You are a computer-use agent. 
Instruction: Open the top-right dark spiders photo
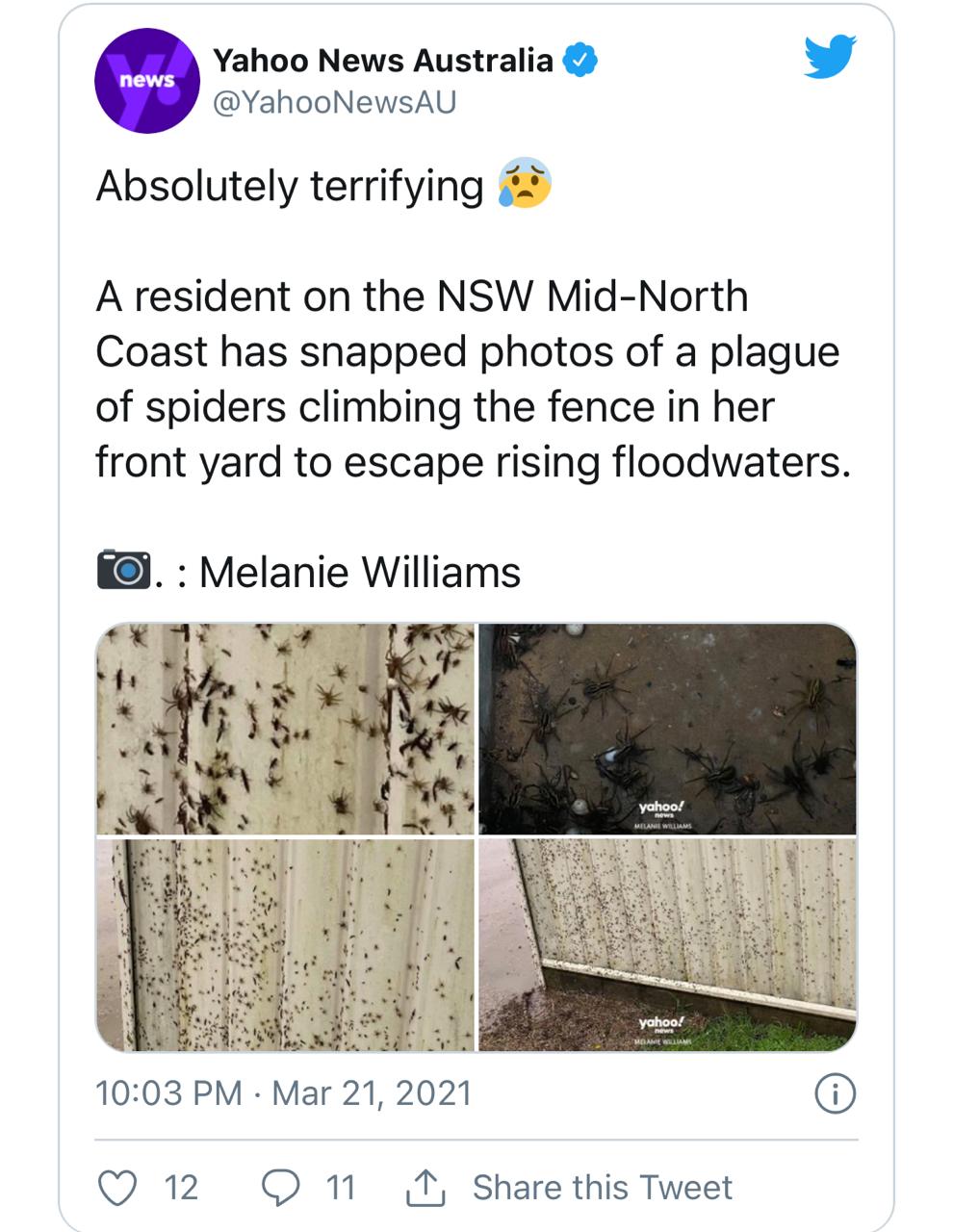point(667,729)
